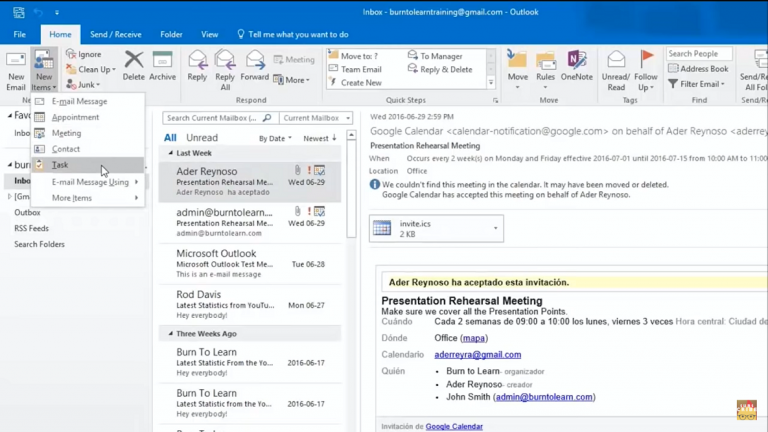Choose Task from New Items menu
The width and height of the screenshot is (768, 432).
click(88, 165)
